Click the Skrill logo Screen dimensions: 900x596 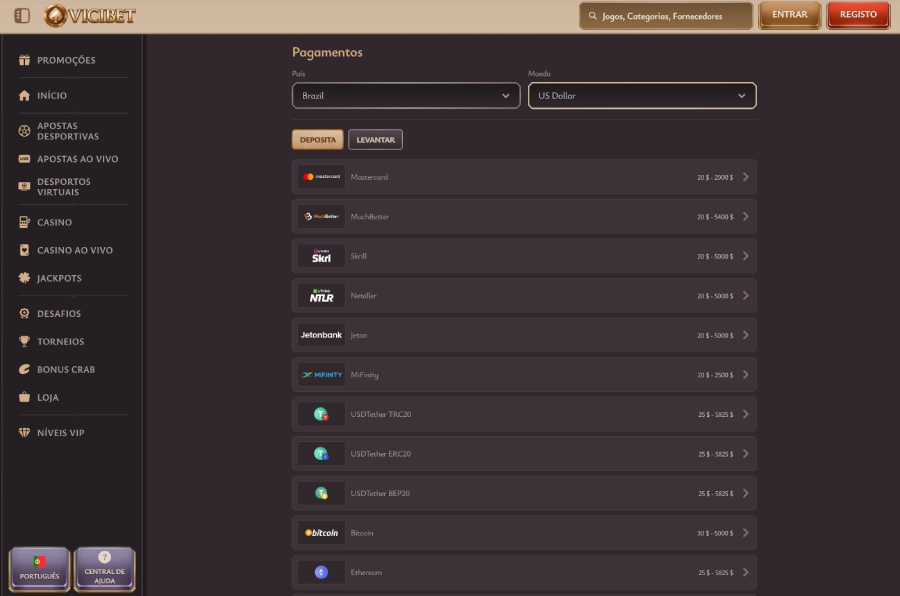tap(321, 256)
